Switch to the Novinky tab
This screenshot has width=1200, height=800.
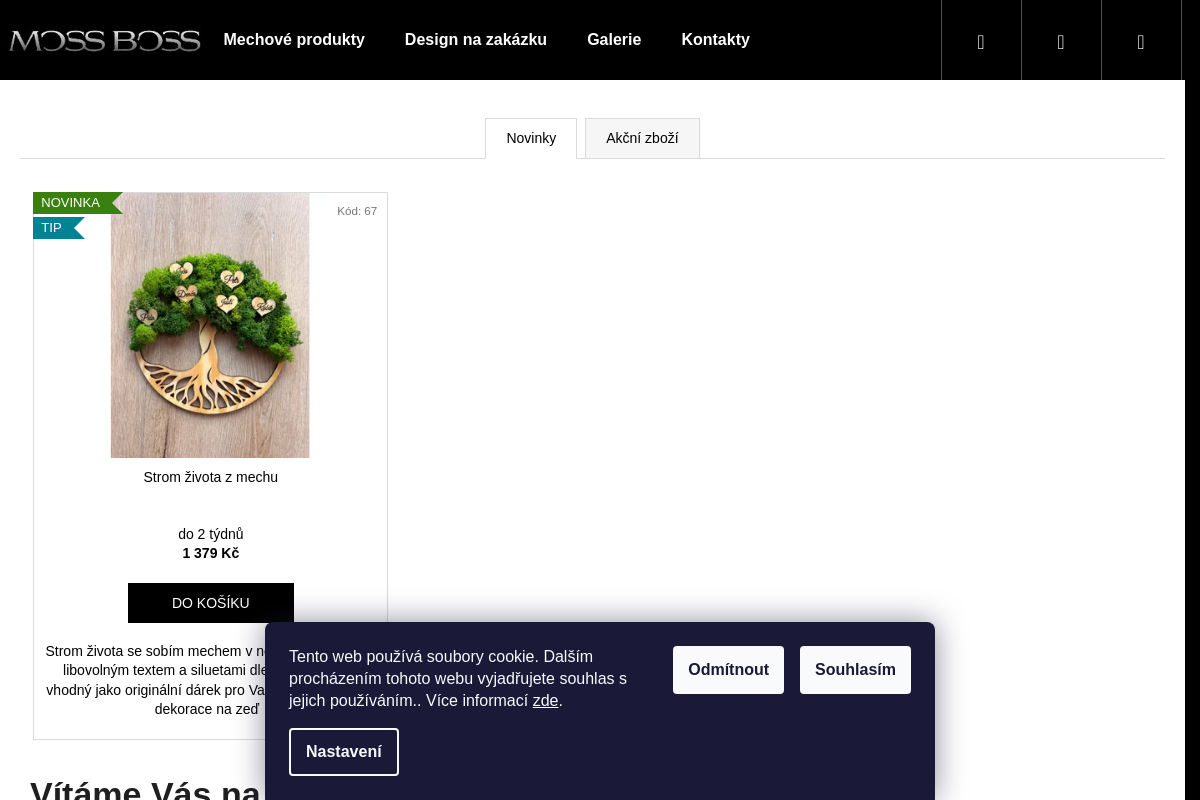click(x=531, y=138)
